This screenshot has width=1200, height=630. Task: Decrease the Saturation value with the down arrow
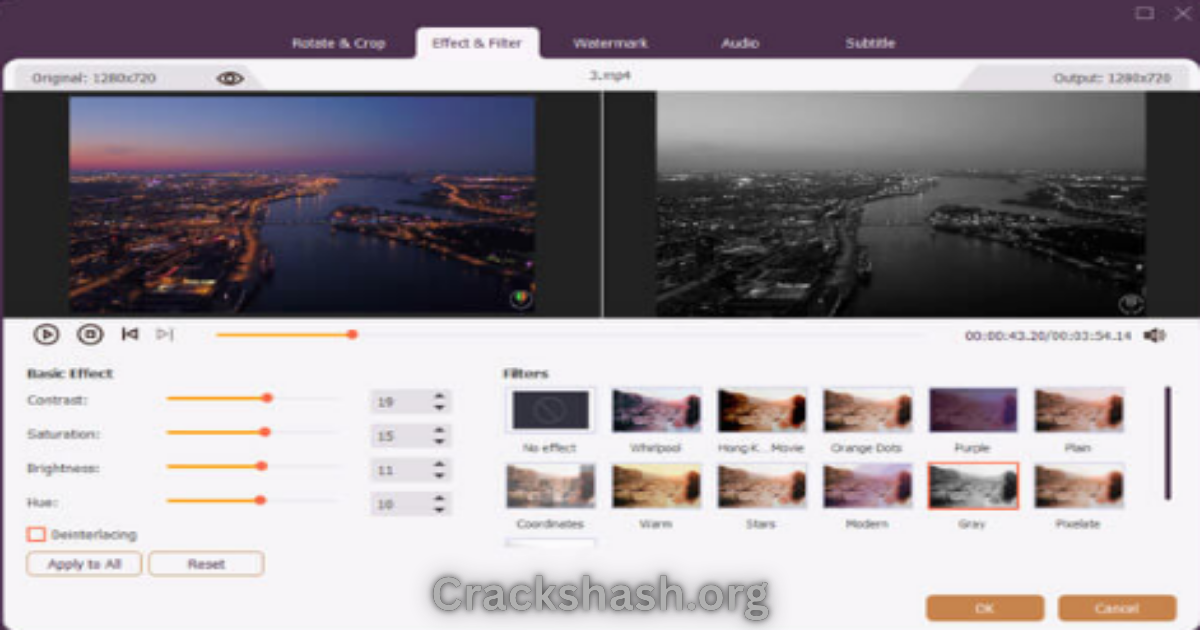pyautogui.click(x=439, y=442)
